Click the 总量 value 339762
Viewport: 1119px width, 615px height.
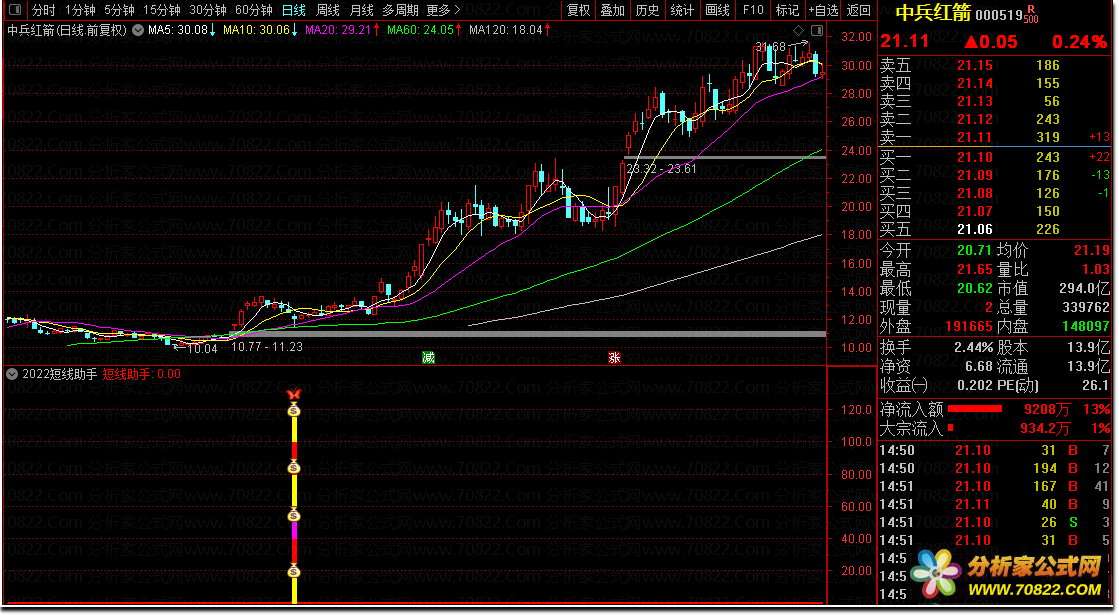tap(1085, 307)
